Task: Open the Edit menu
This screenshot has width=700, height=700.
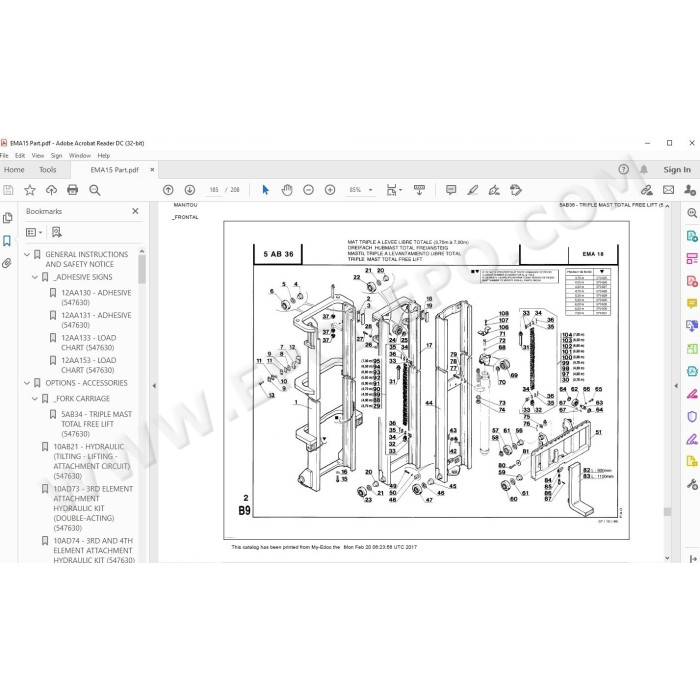Action: point(20,155)
